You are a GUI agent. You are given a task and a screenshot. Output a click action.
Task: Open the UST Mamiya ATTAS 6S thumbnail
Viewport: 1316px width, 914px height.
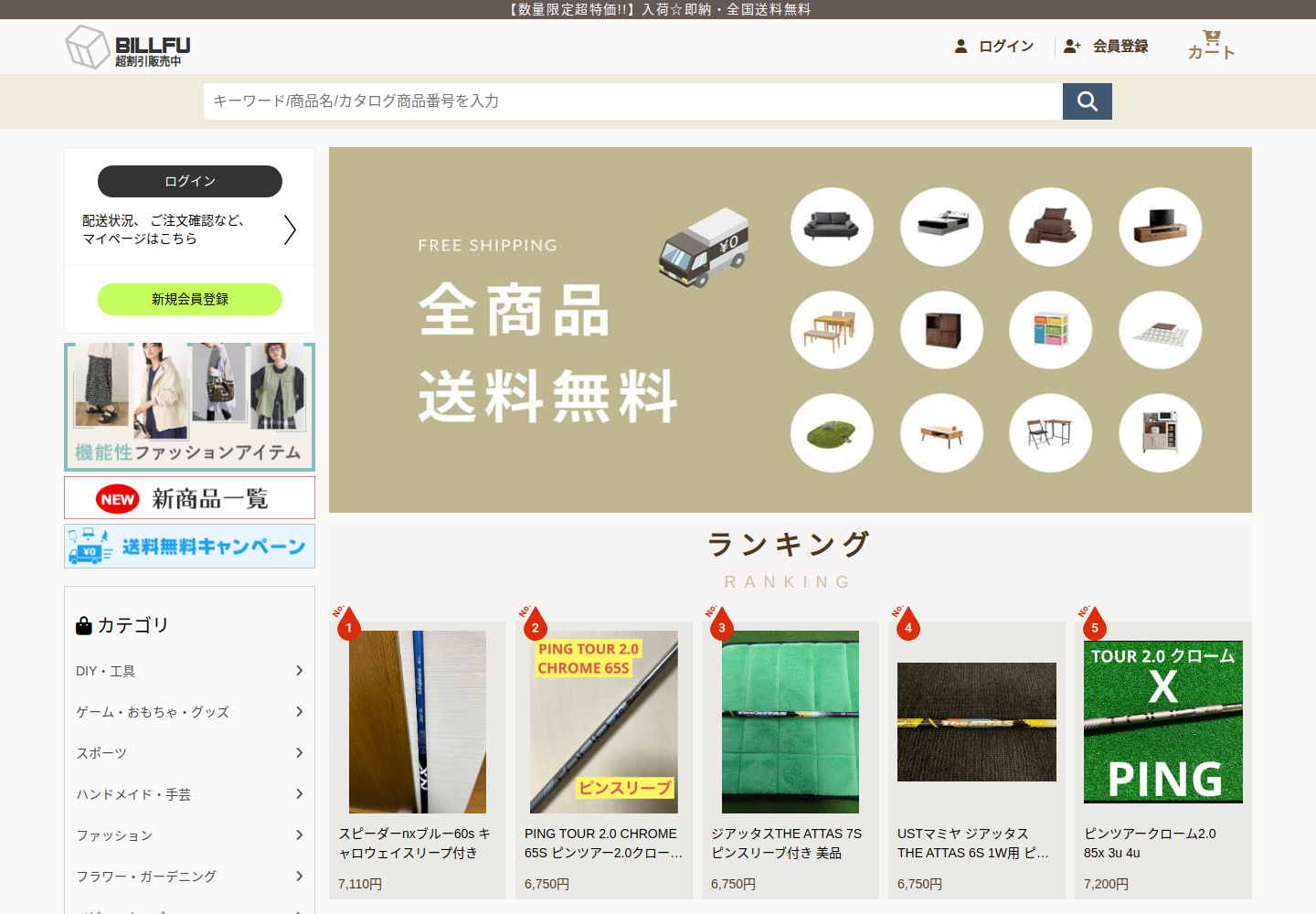point(977,722)
